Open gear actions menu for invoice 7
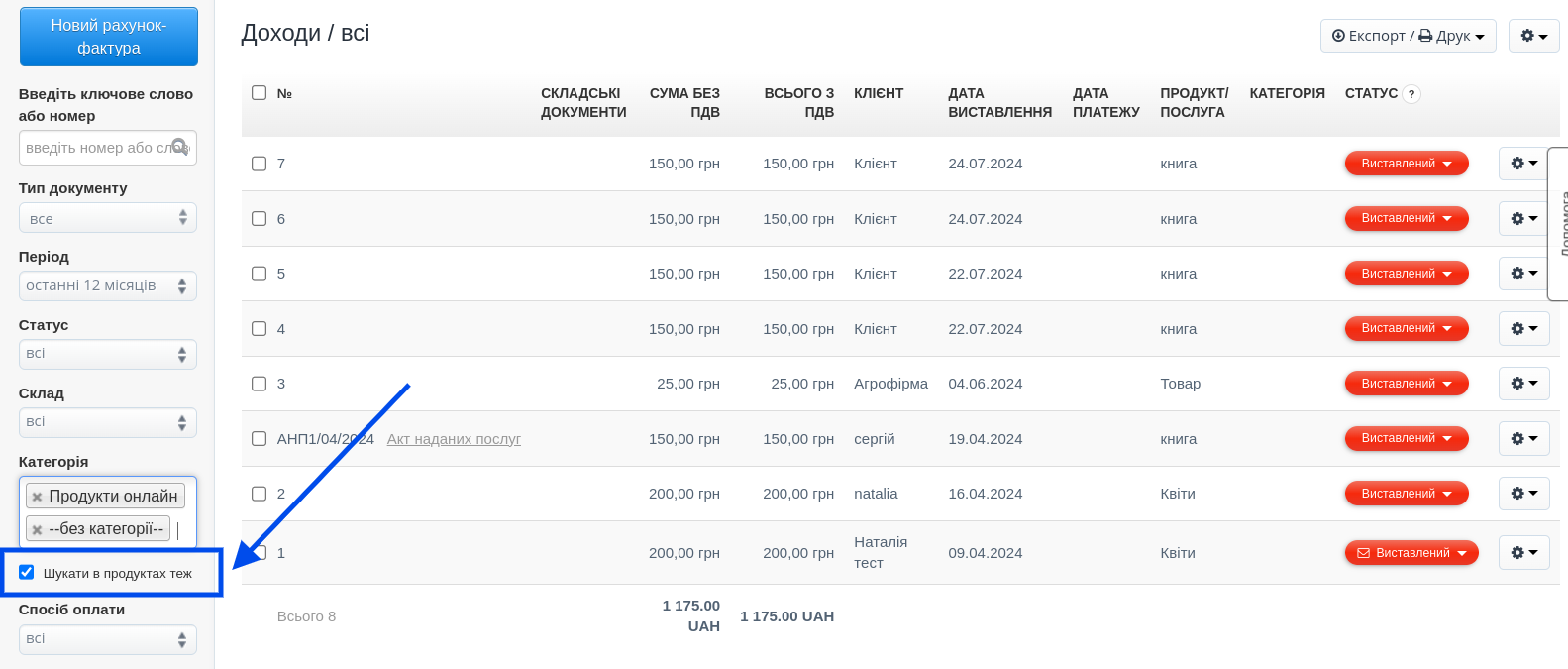 click(x=1523, y=164)
